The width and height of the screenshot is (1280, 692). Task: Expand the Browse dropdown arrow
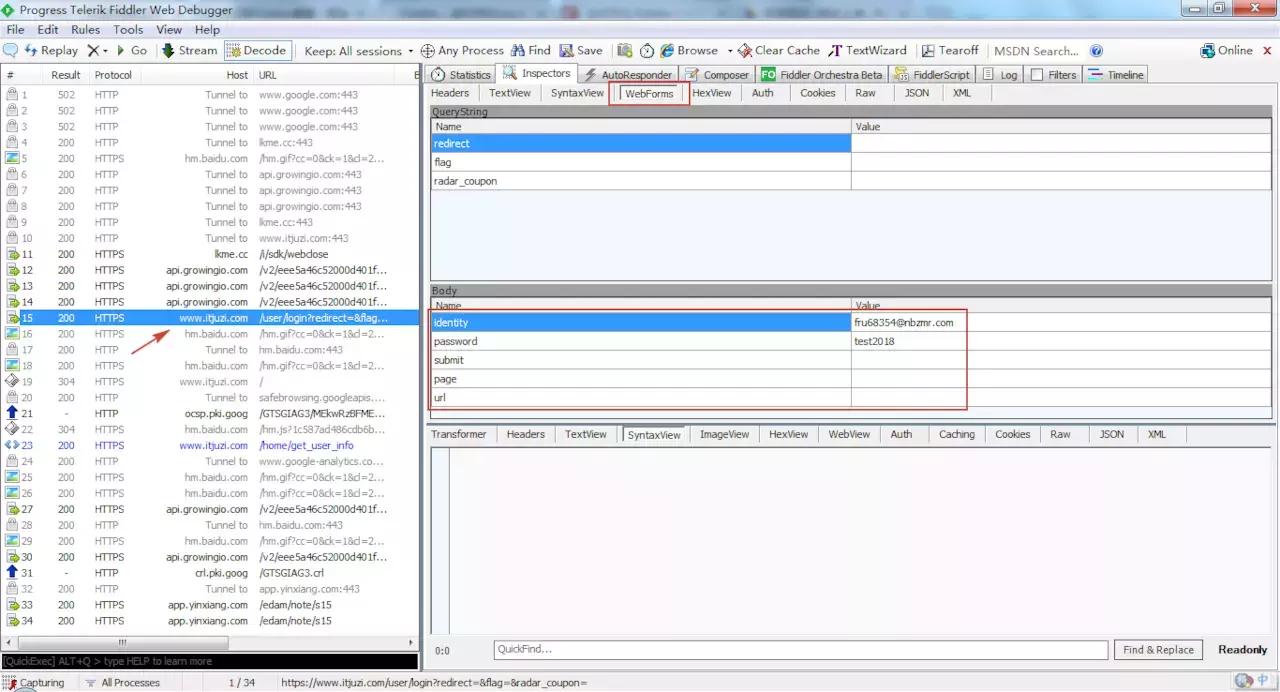729,50
